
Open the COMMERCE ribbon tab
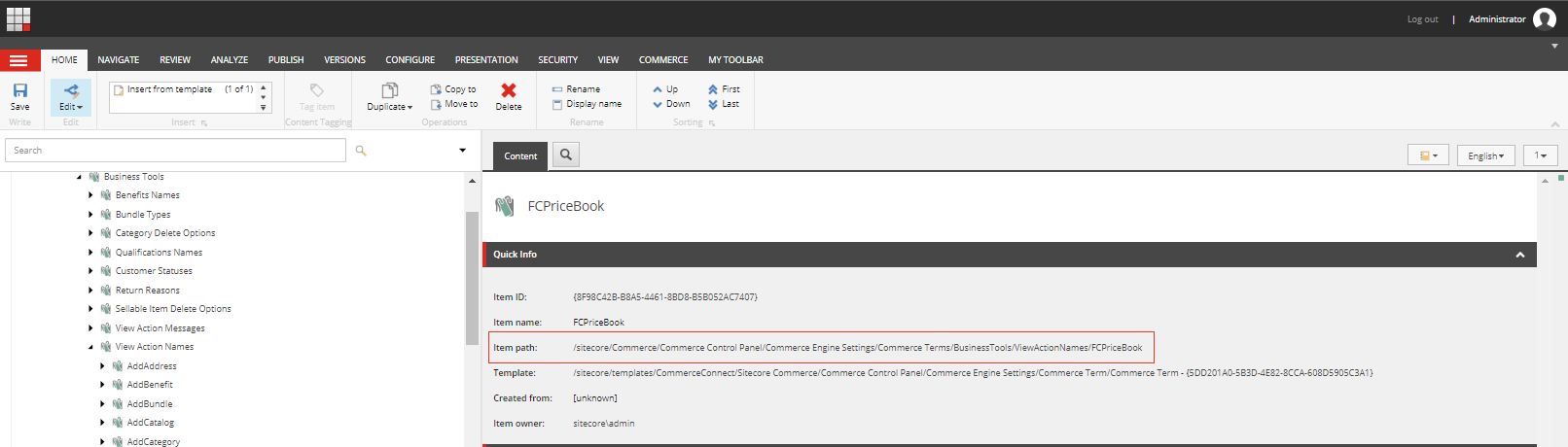(x=663, y=60)
